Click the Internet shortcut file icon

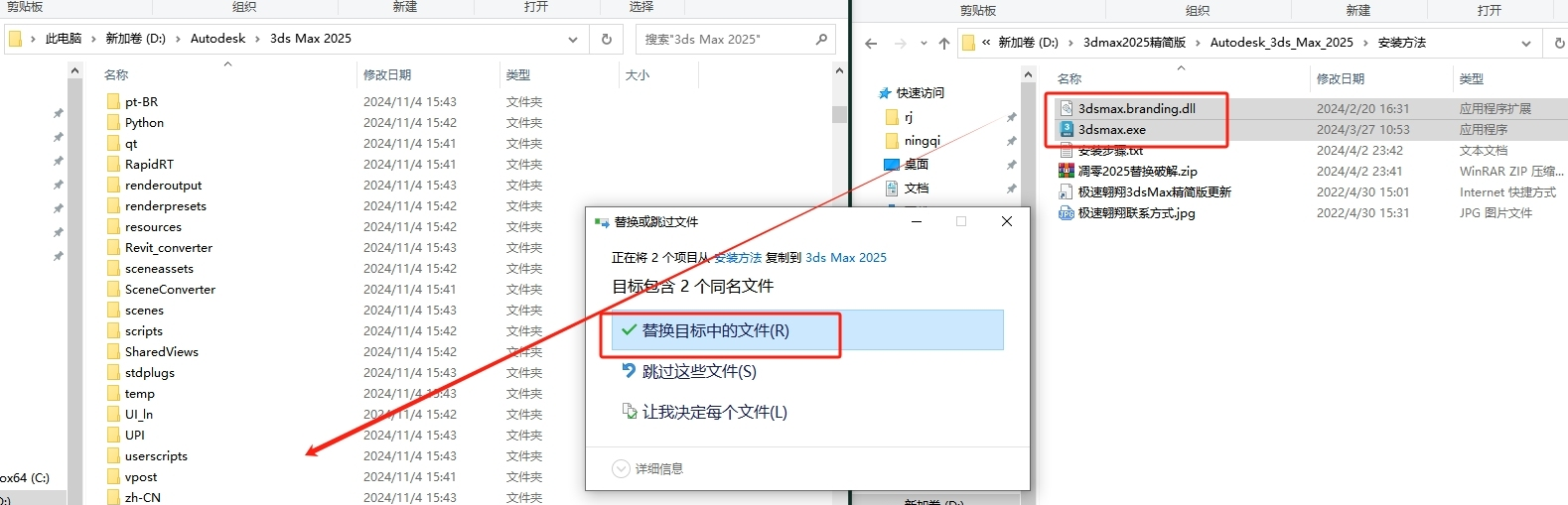1067,192
